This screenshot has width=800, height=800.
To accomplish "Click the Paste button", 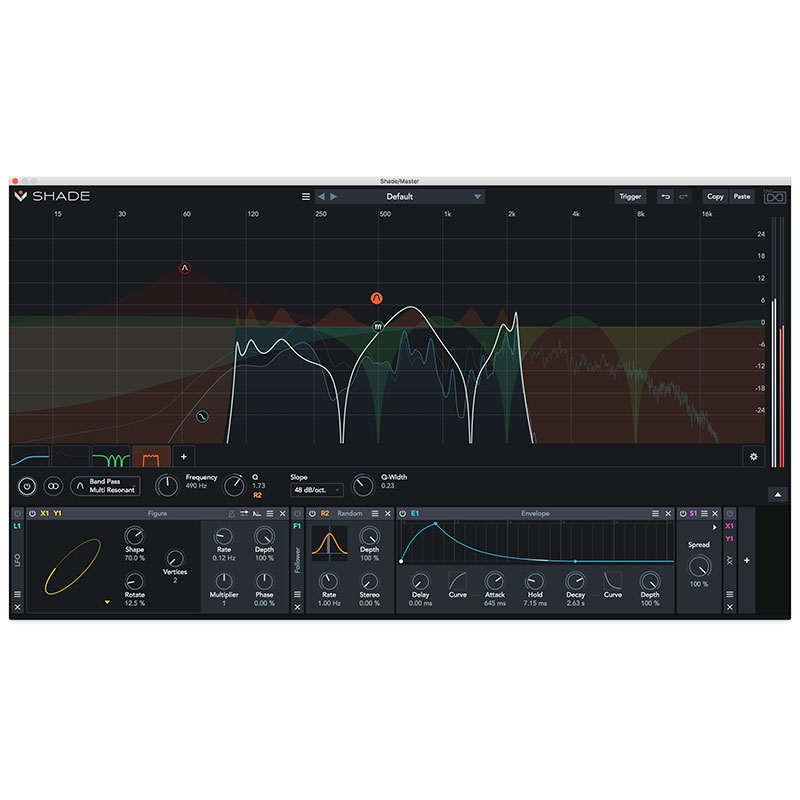I will [x=742, y=196].
